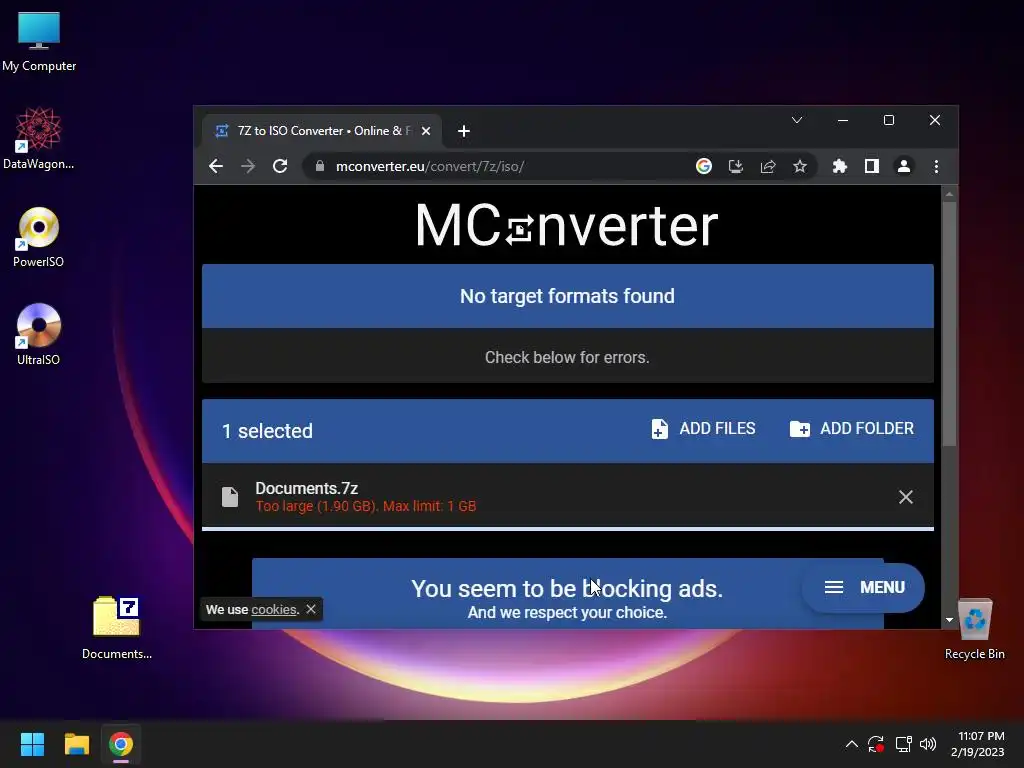Click Chrome icon in the taskbar
Viewport: 1024px width, 768px height.
(x=121, y=744)
